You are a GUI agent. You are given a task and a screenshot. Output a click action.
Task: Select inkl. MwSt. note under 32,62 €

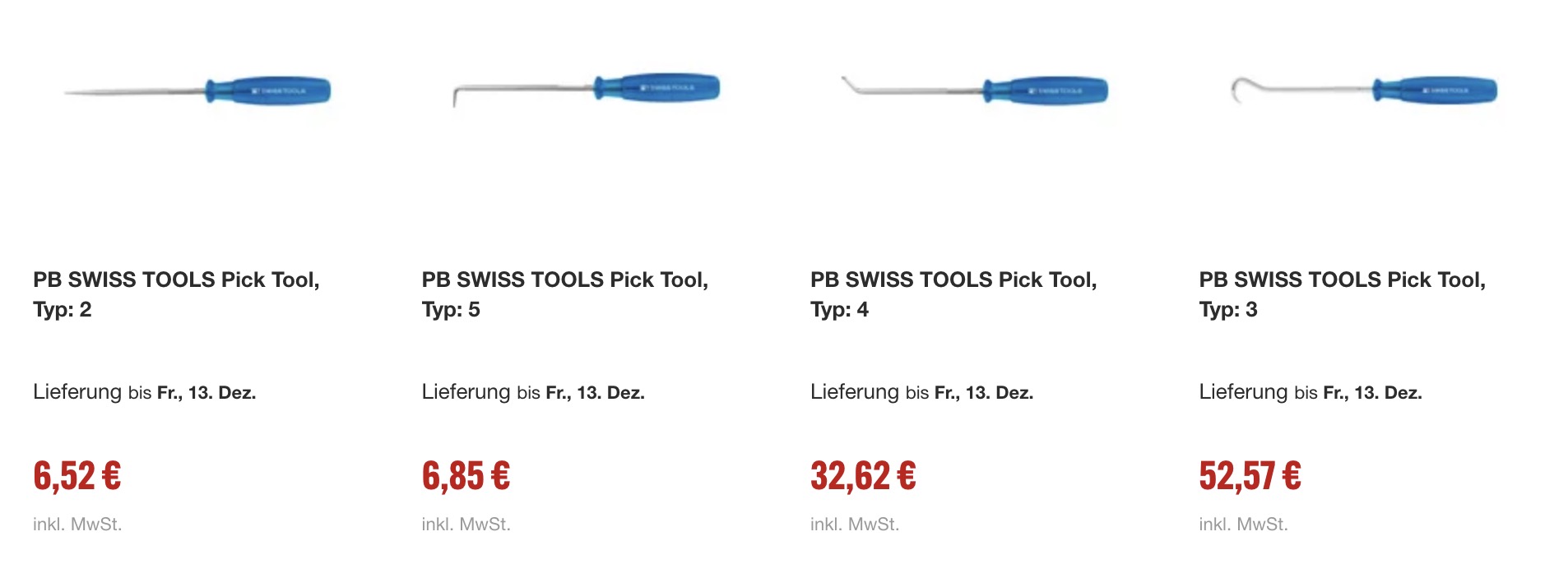click(x=855, y=525)
